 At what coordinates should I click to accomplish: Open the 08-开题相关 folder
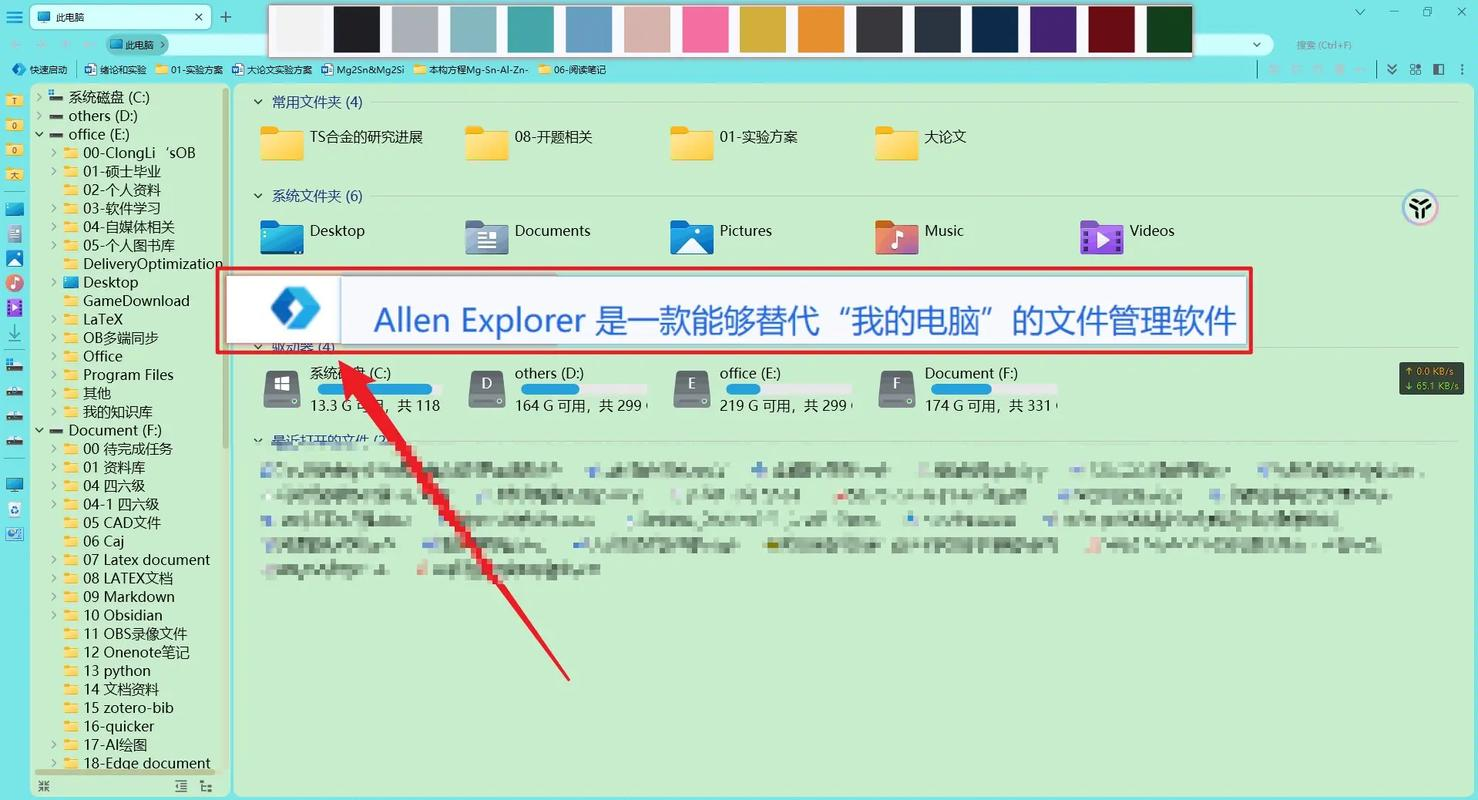[x=529, y=143]
